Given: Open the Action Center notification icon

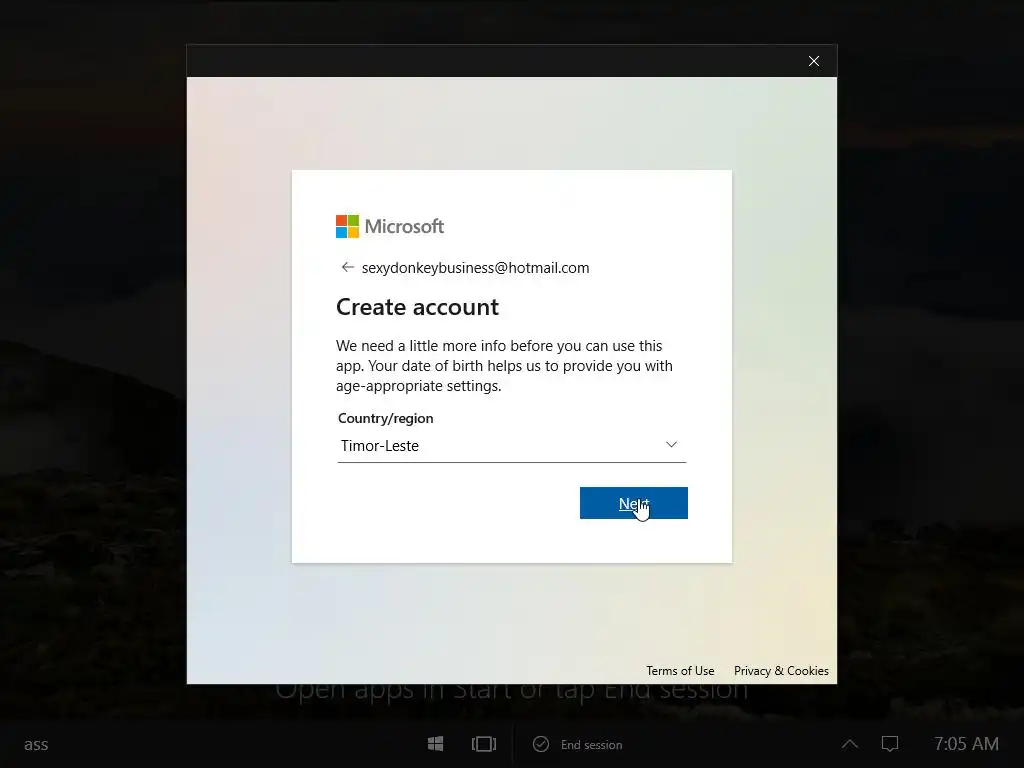Looking at the screenshot, I should pyautogui.click(x=890, y=744).
